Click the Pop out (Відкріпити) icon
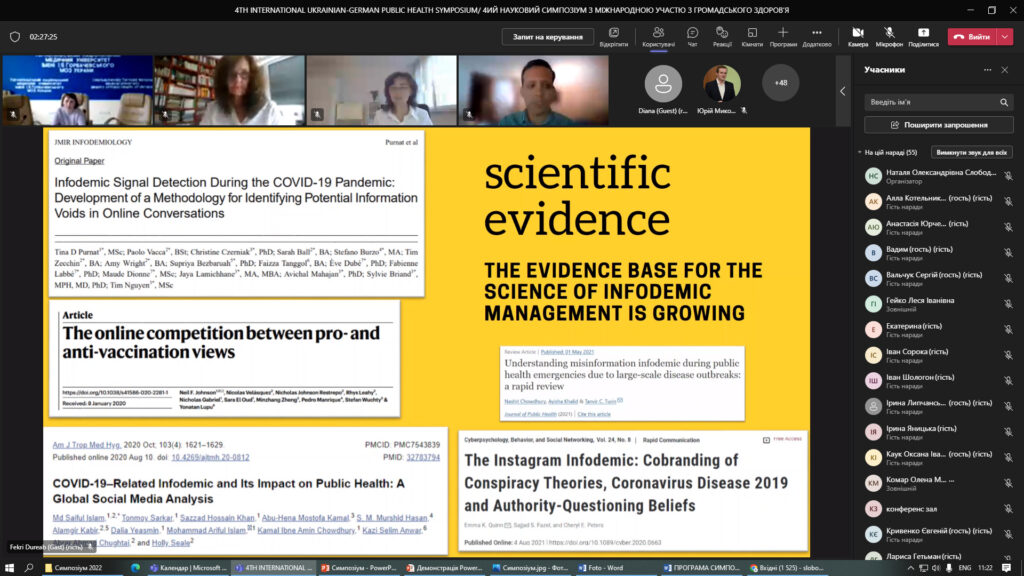The height and width of the screenshot is (576, 1024). 614,34
